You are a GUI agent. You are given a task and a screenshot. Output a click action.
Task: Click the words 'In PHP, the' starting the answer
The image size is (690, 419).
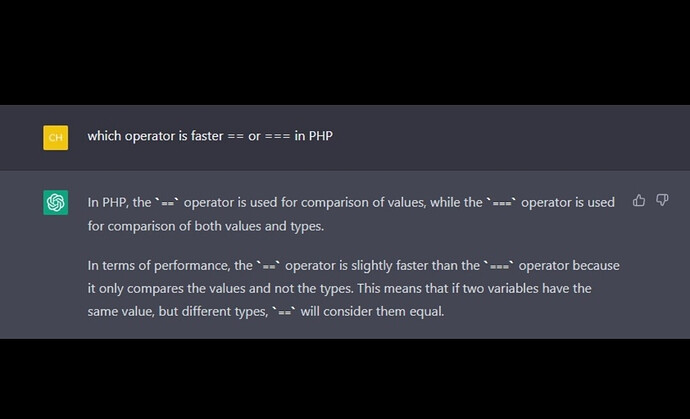tap(120, 203)
